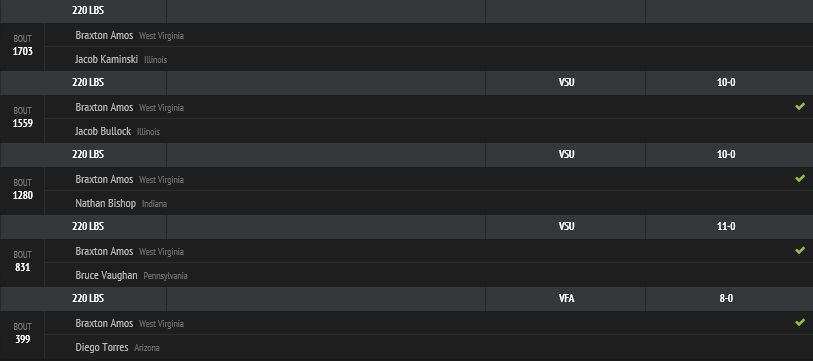Click bout number 1703 label
This screenshot has width=813, height=361.
[22, 51]
